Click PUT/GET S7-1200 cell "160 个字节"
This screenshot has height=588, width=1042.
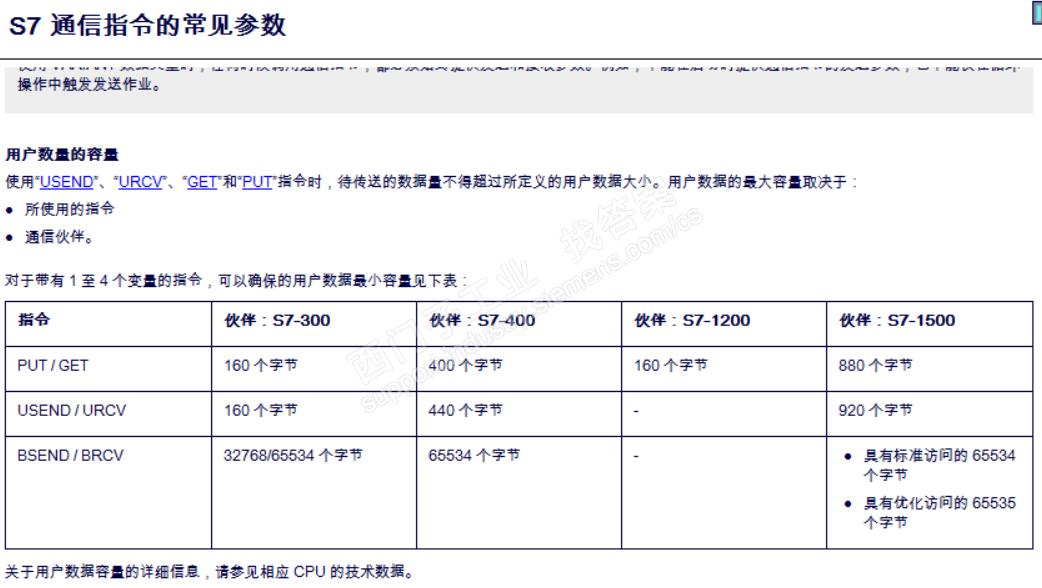pyautogui.click(x=671, y=365)
